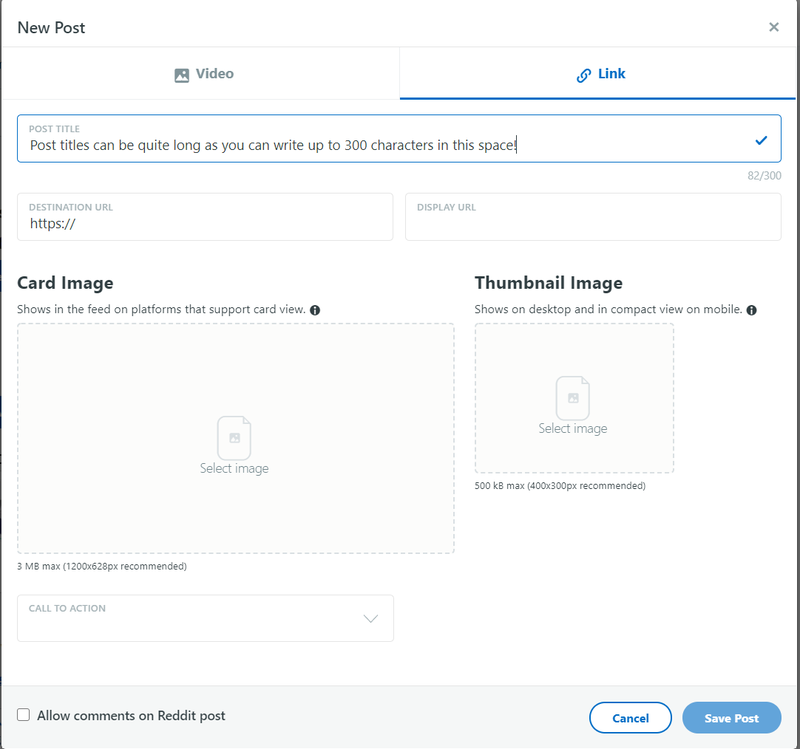
Task: Close the New Post dialog with X
Action: click(773, 27)
